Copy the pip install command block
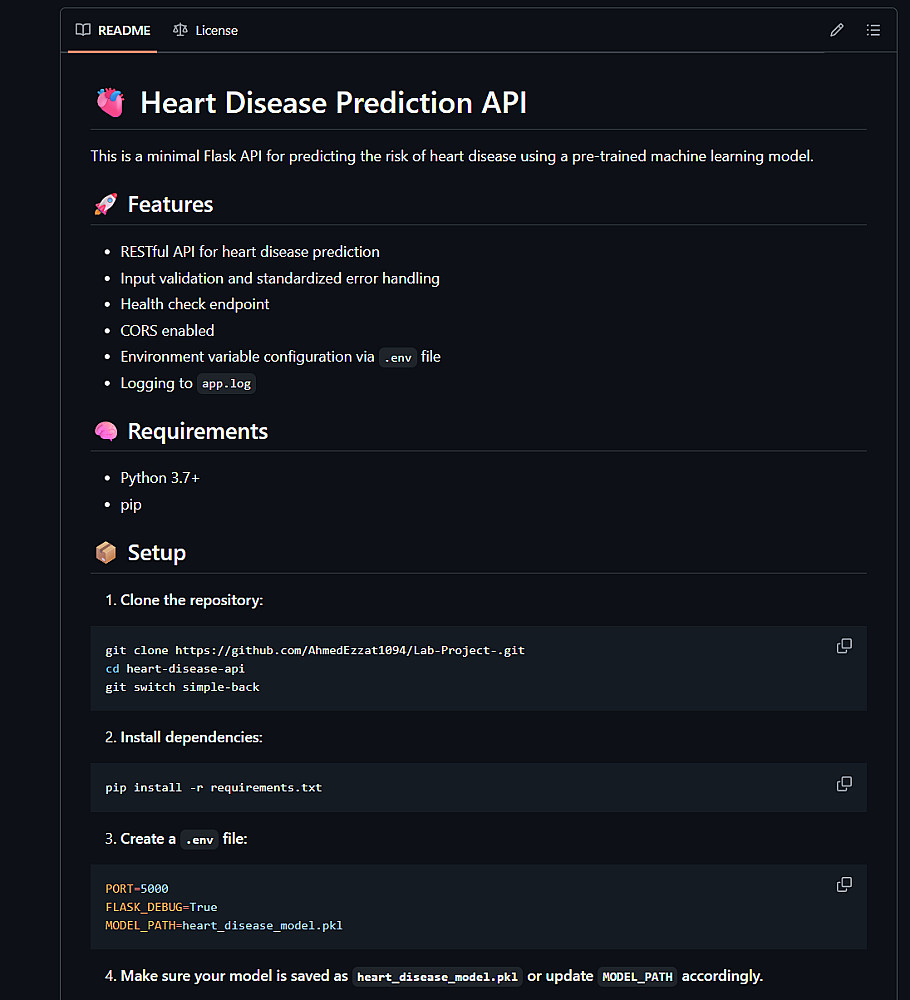This screenshot has width=910, height=1000. click(x=844, y=783)
